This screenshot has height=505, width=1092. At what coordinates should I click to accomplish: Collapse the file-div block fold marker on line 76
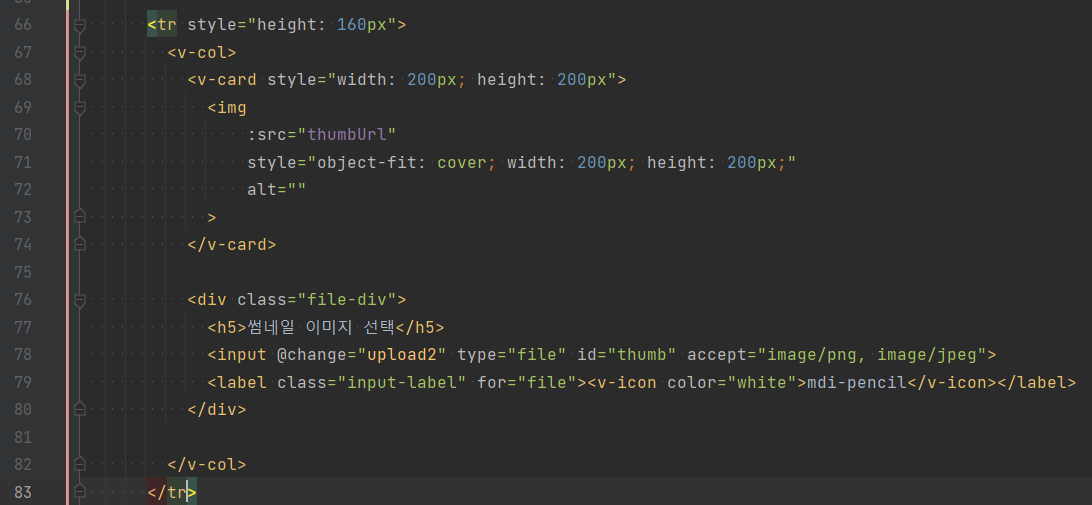pos(79,300)
